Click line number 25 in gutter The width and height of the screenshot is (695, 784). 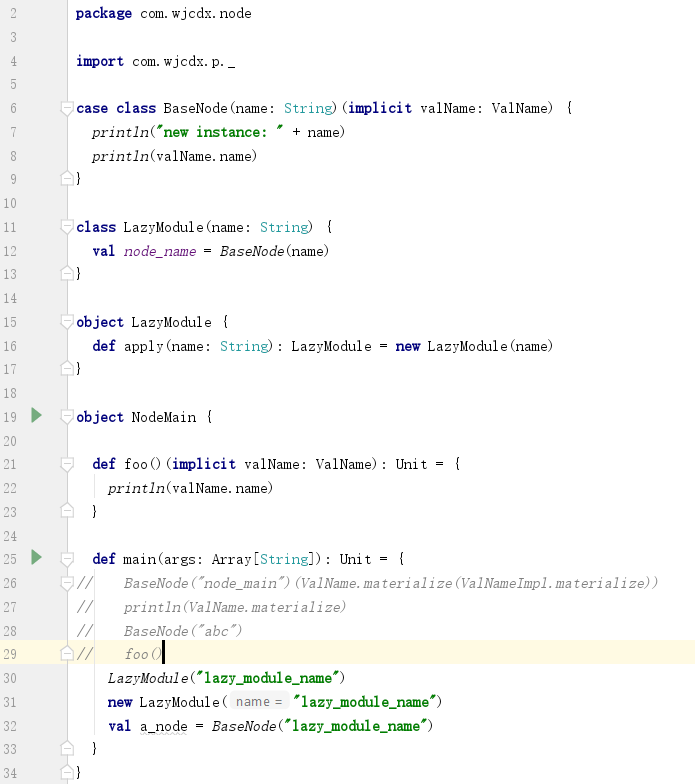[x=10, y=559]
